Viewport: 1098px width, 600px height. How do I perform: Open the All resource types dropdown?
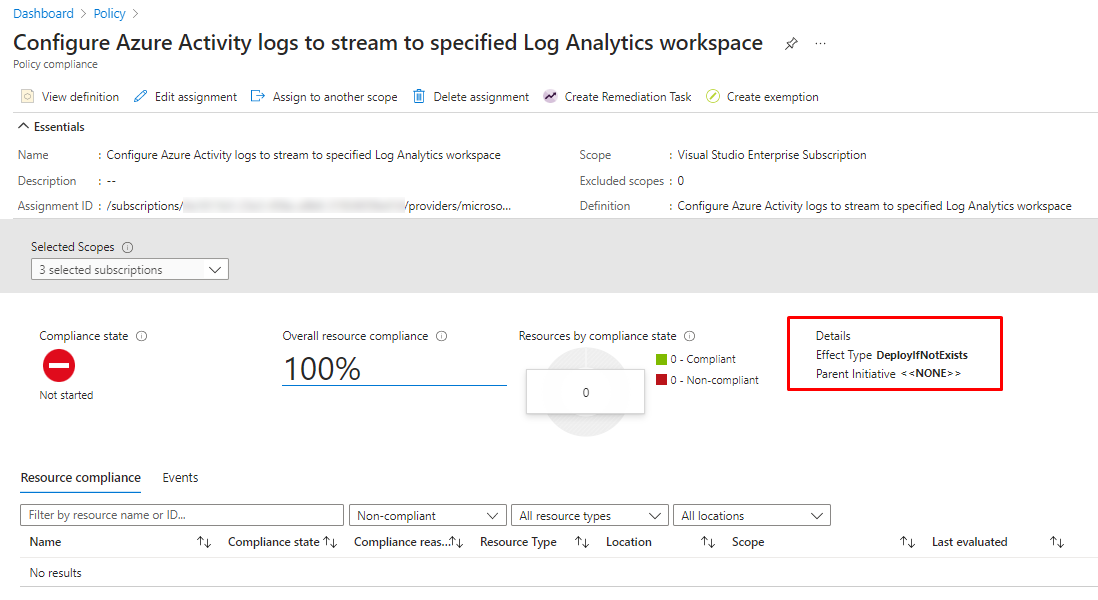click(x=588, y=516)
